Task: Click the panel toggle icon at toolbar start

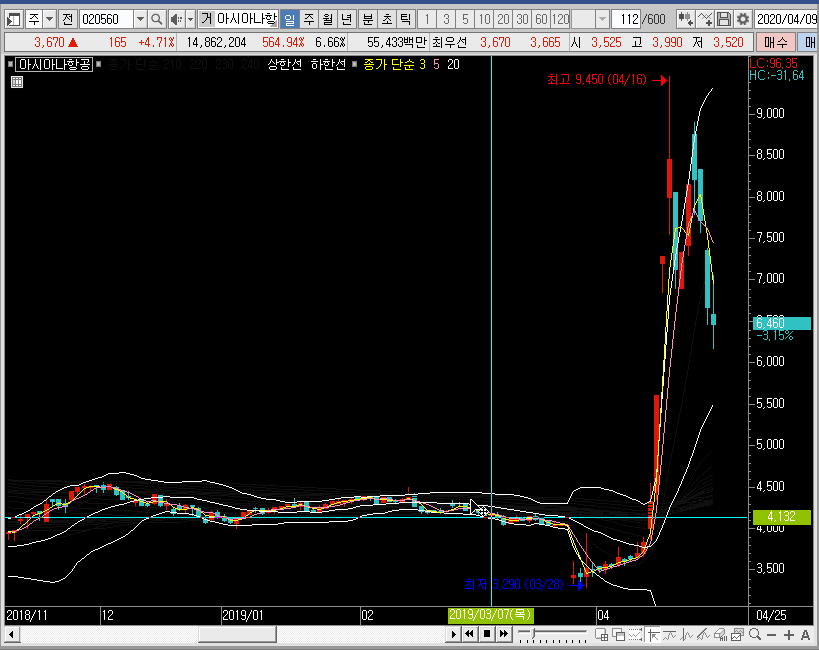Action: point(13,20)
